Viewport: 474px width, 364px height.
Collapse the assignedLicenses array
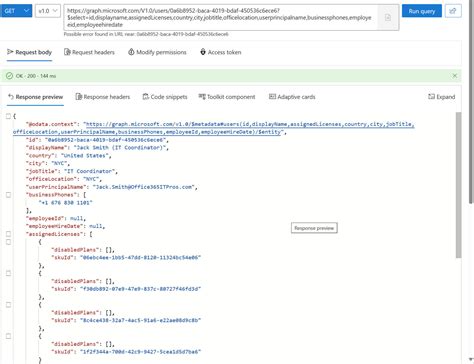pyautogui.click(x=8, y=234)
